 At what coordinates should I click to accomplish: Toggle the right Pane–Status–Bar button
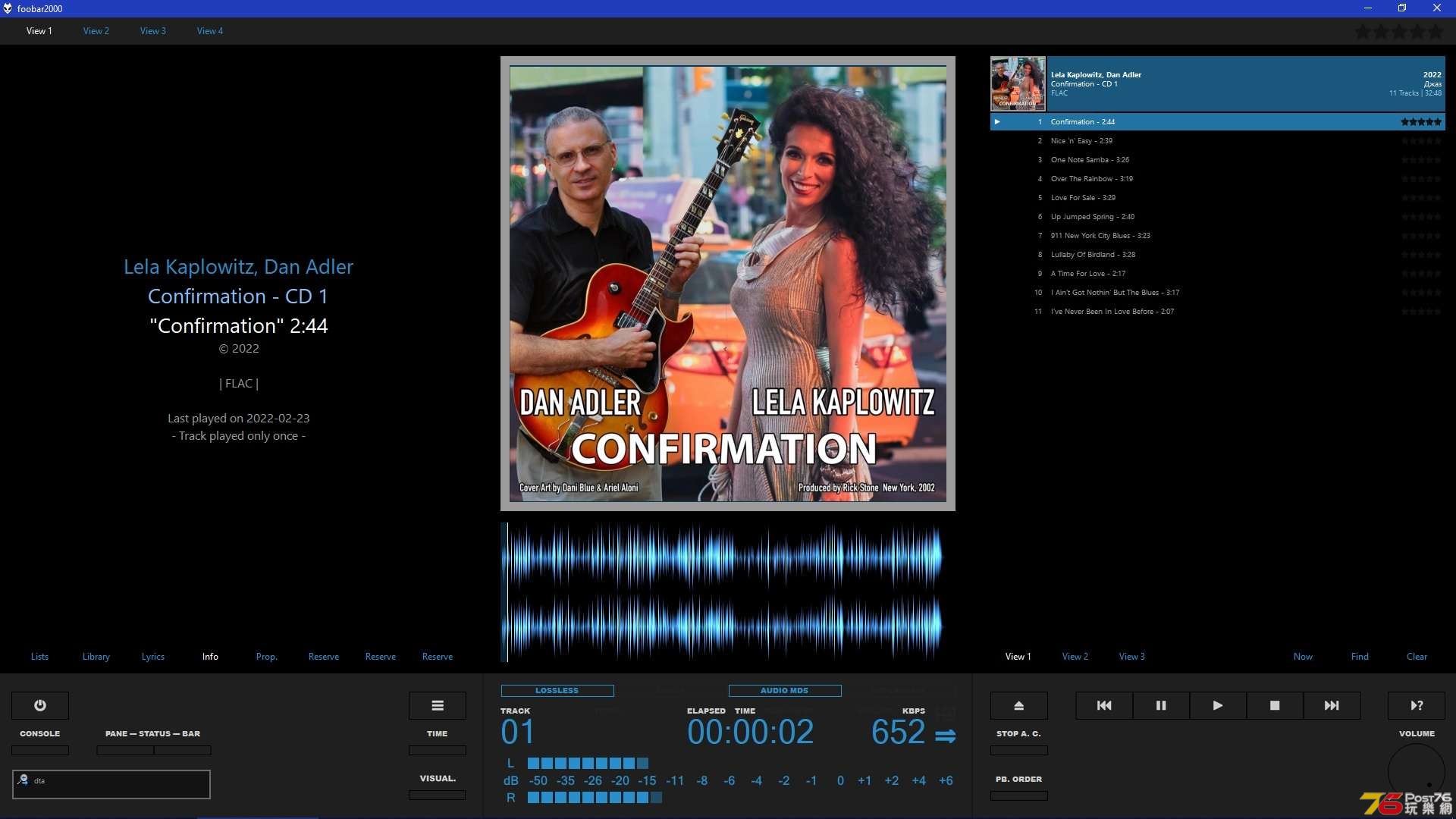tap(183, 750)
